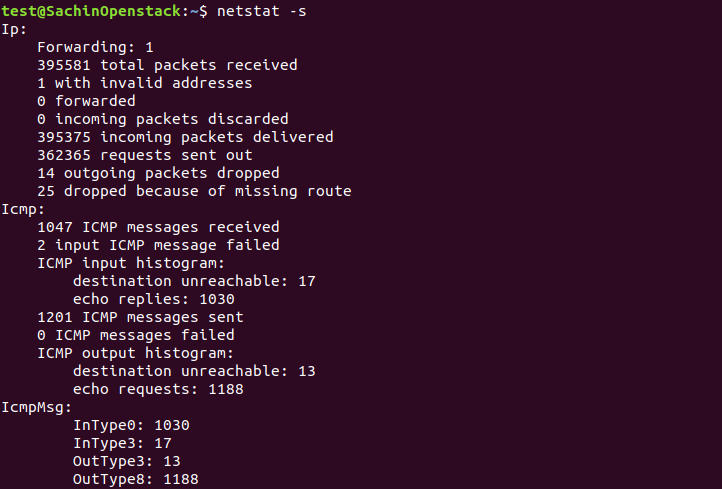Click 25 dropped because of missing route
The image size is (722, 489).
(x=194, y=192)
